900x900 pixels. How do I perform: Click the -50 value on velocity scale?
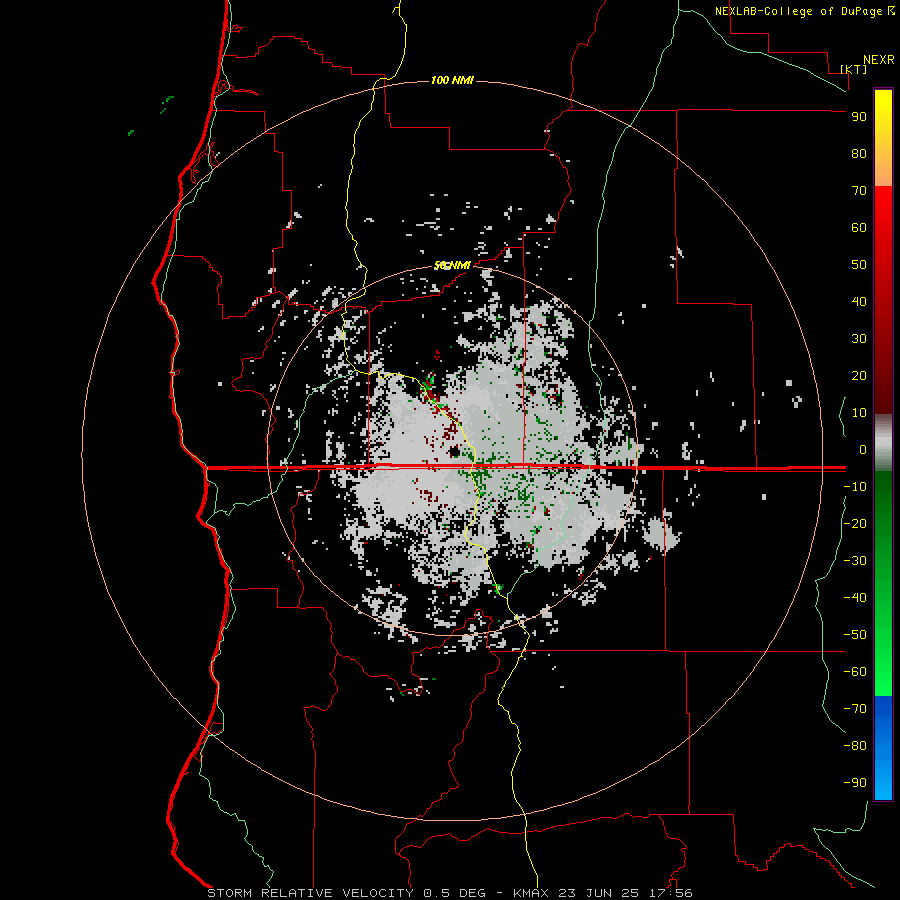click(855, 635)
